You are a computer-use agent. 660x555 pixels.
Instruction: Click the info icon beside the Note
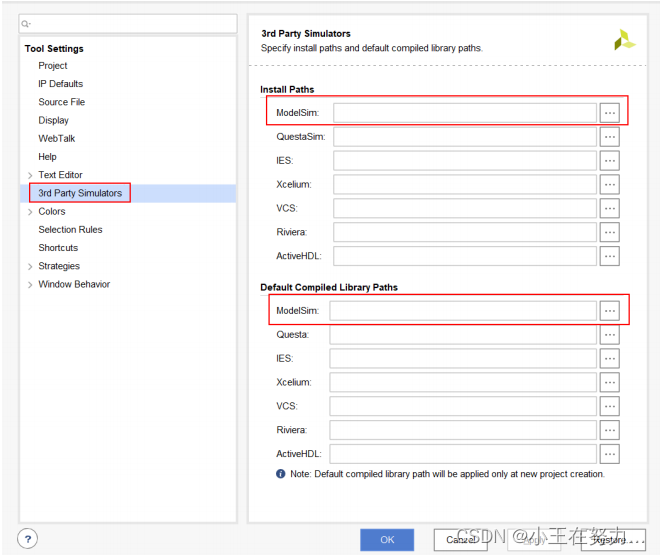click(x=281, y=474)
